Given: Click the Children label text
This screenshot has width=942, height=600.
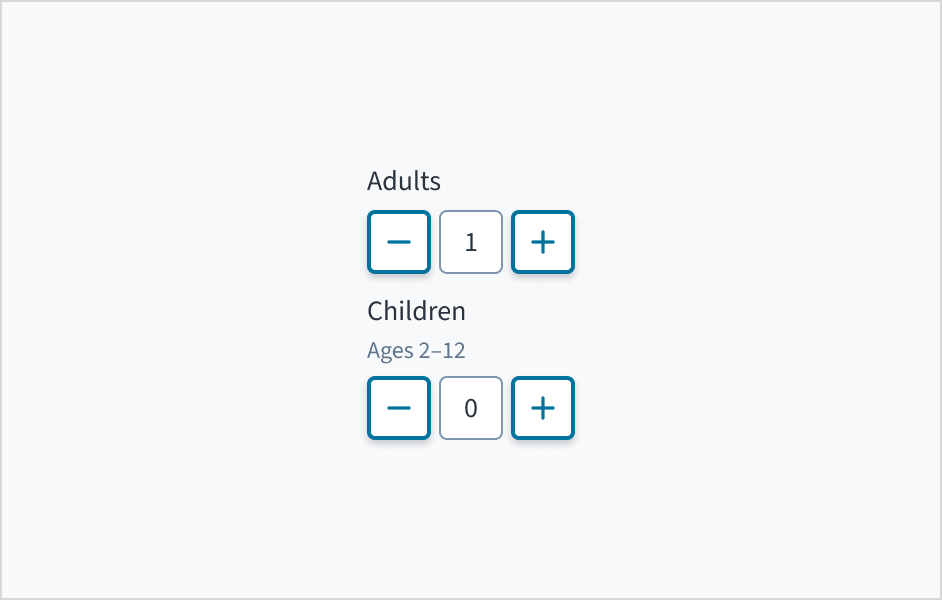Looking at the screenshot, I should (416, 311).
